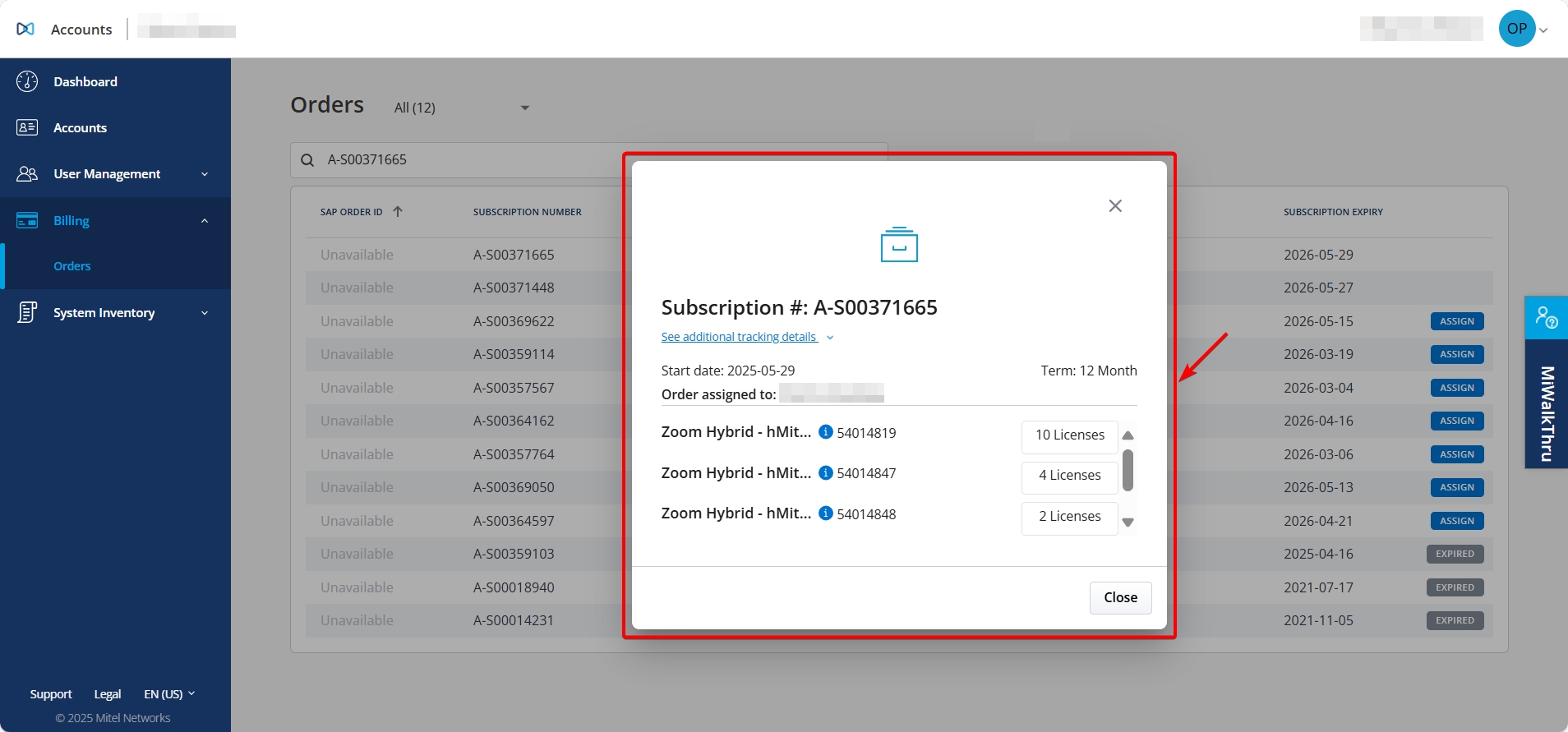Expand the tracking details chevron
The height and width of the screenshot is (732, 1568).
pos(830,338)
